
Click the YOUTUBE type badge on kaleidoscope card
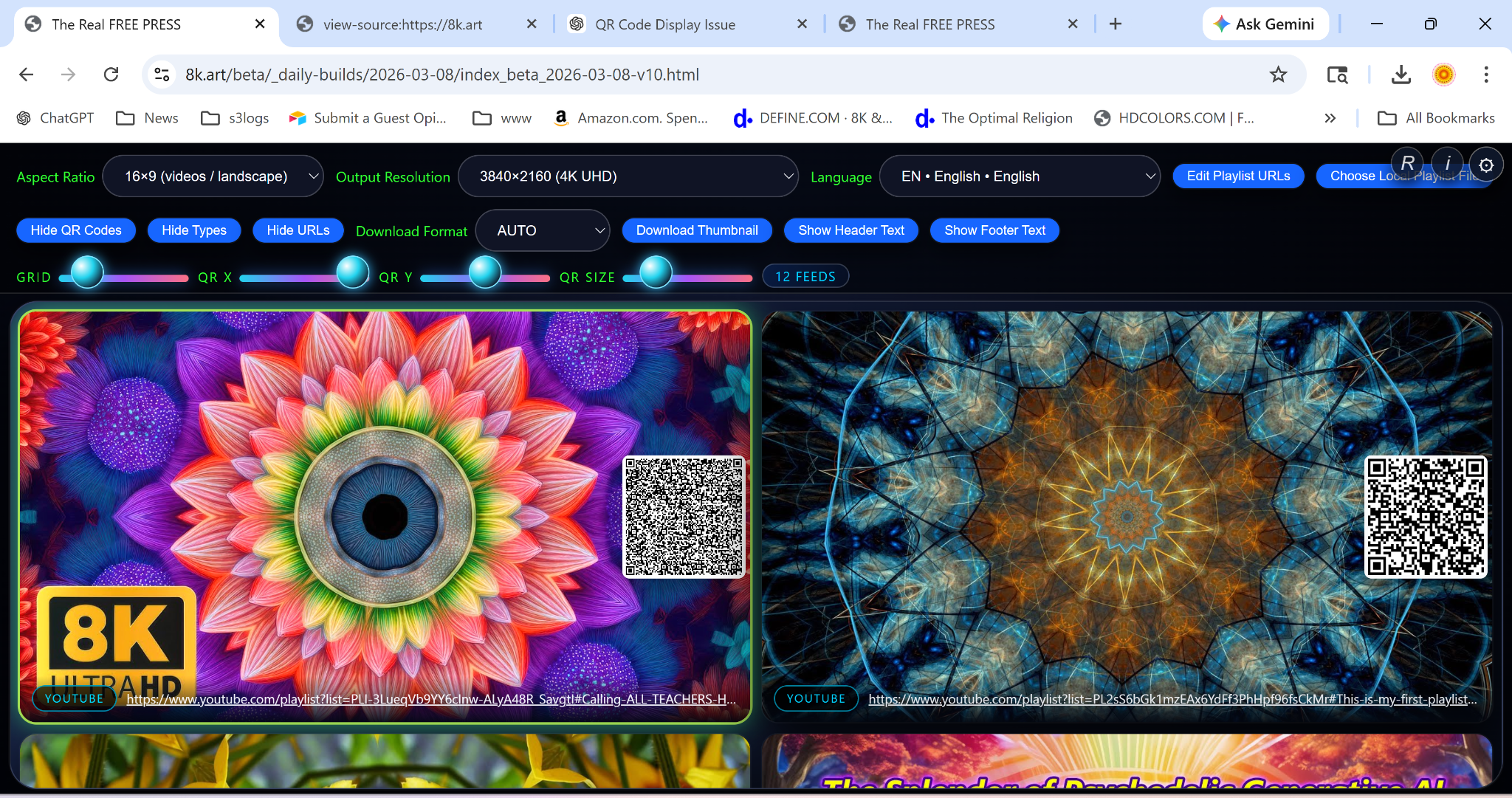816,698
